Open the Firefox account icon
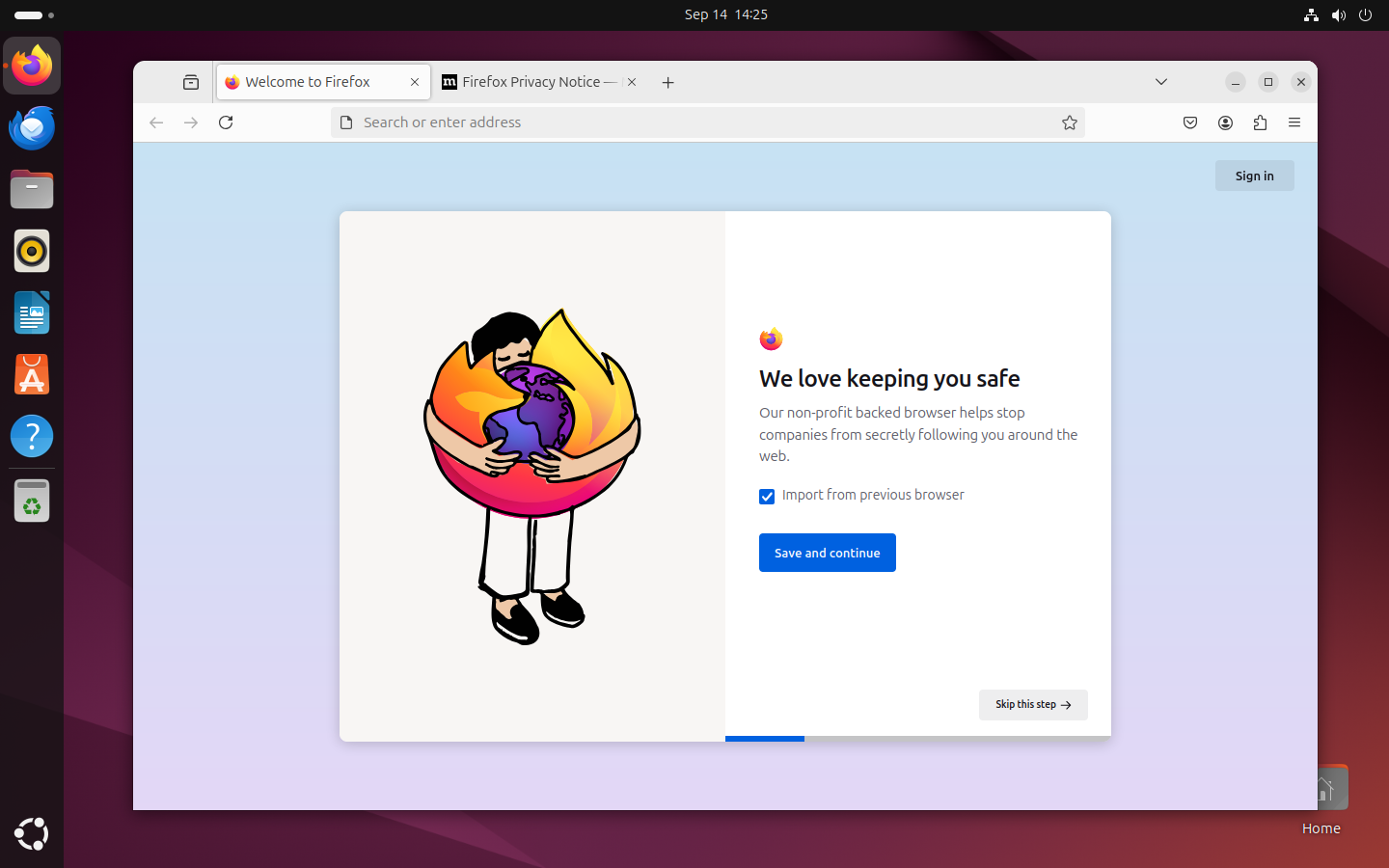 (1225, 122)
